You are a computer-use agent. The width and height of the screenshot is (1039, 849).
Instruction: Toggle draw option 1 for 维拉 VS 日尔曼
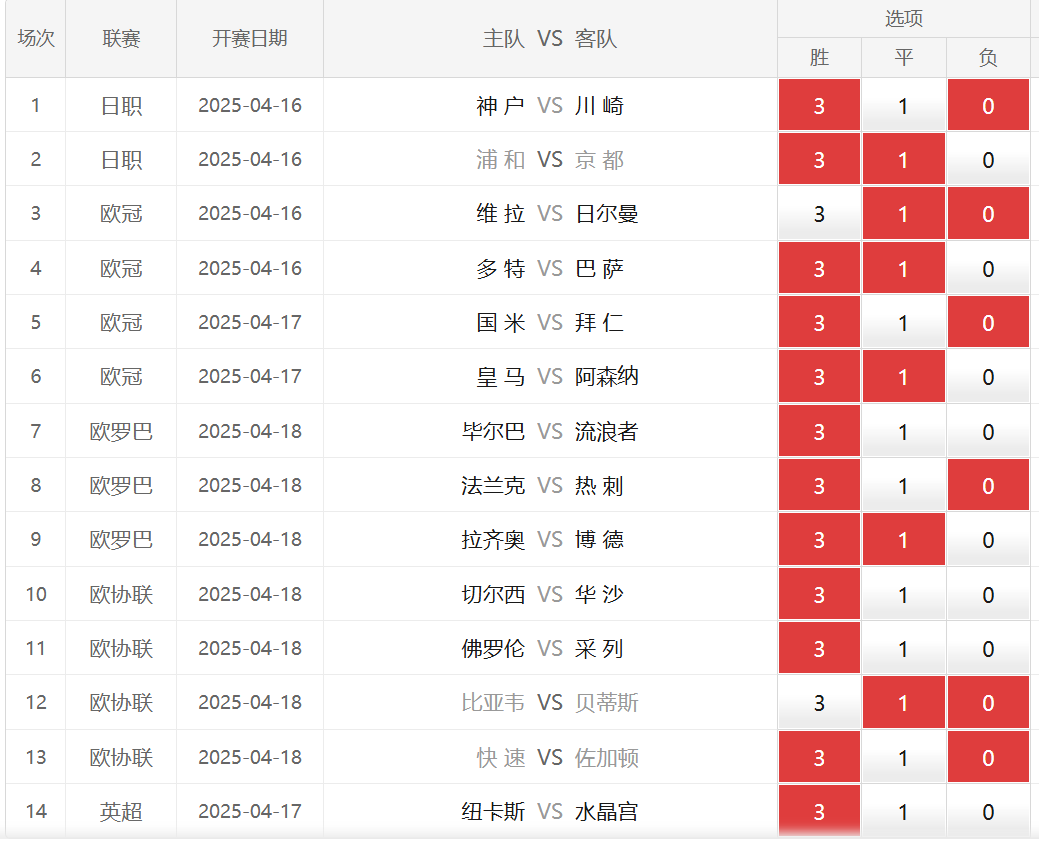point(903,213)
